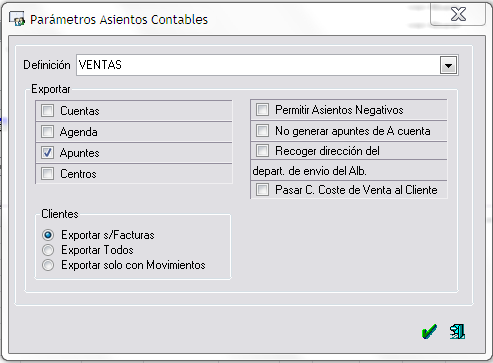Click the Definición field label
Viewport: 493px width, 363px height.
pyautogui.click(x=47, y=65)
